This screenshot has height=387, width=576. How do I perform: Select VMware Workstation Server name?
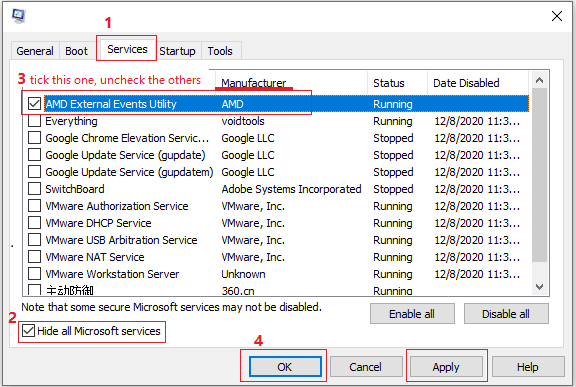coord(112,274)
